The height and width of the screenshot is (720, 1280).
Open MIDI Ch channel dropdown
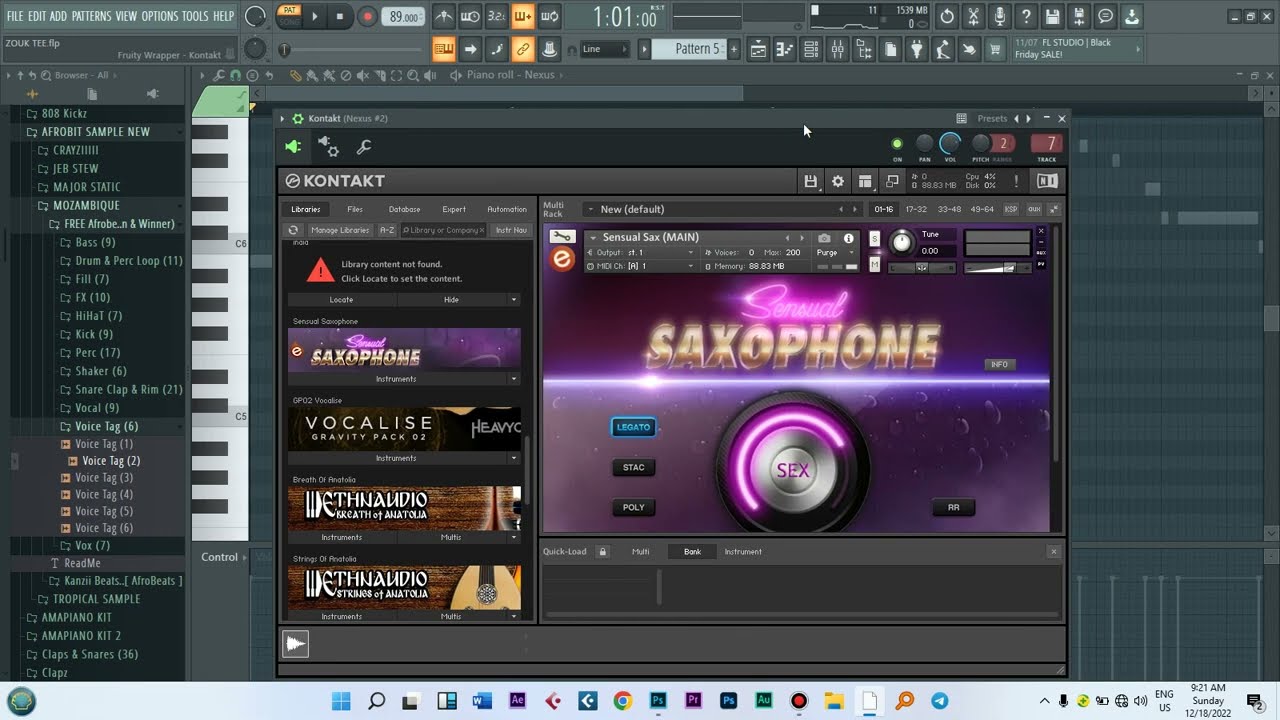click(640, 266)
